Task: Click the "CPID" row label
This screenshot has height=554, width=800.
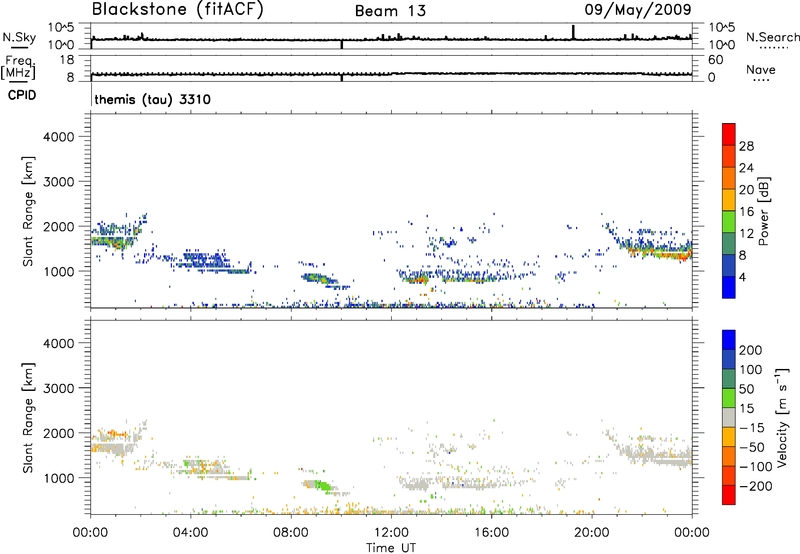Action: (21, 95)
